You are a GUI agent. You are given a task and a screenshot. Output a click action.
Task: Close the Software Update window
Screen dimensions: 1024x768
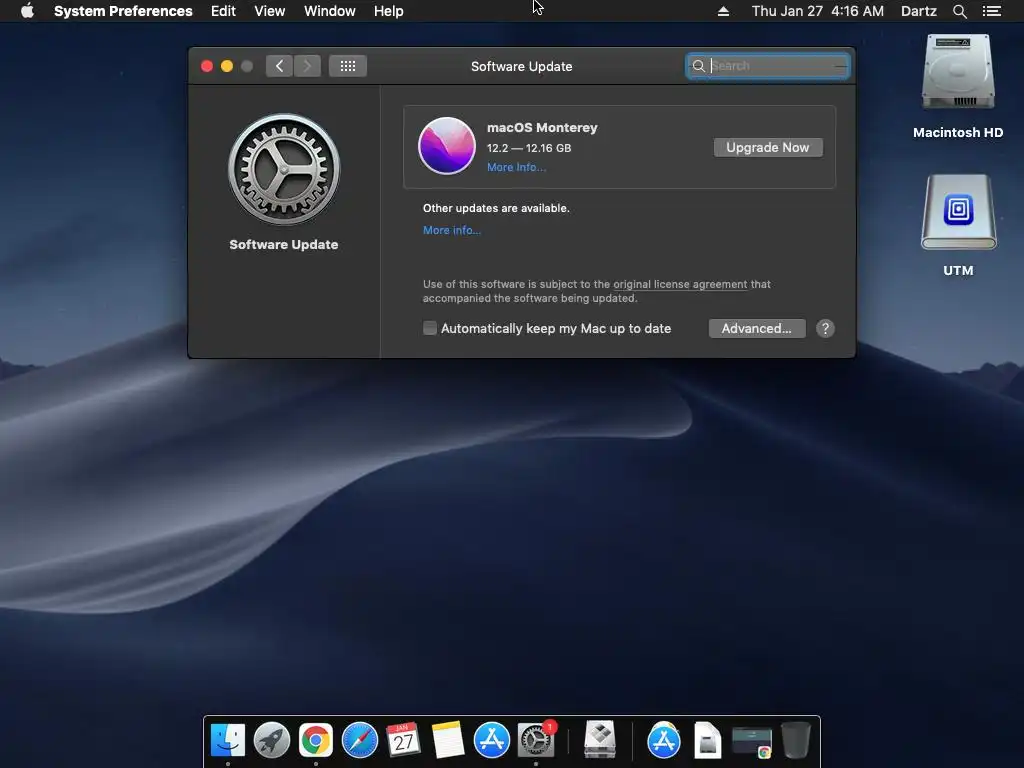click(x=207, y=66)
